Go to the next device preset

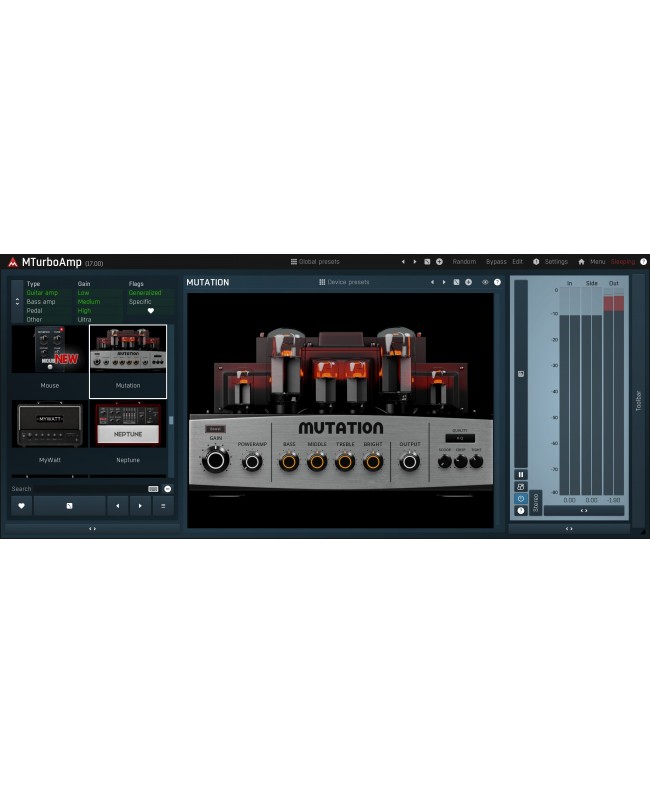pos(444,282)
